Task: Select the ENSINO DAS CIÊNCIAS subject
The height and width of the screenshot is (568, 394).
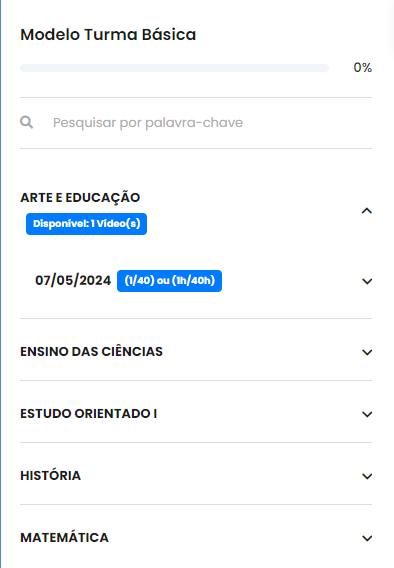Action: pos(91,351)
